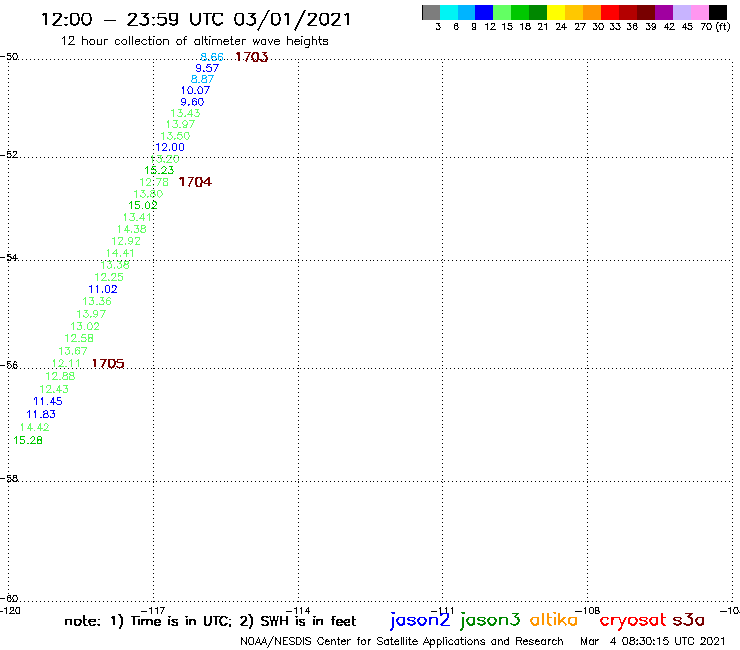Select the jason3 satellite label
This screenshot has width=740, height=650.
(490, 620)
